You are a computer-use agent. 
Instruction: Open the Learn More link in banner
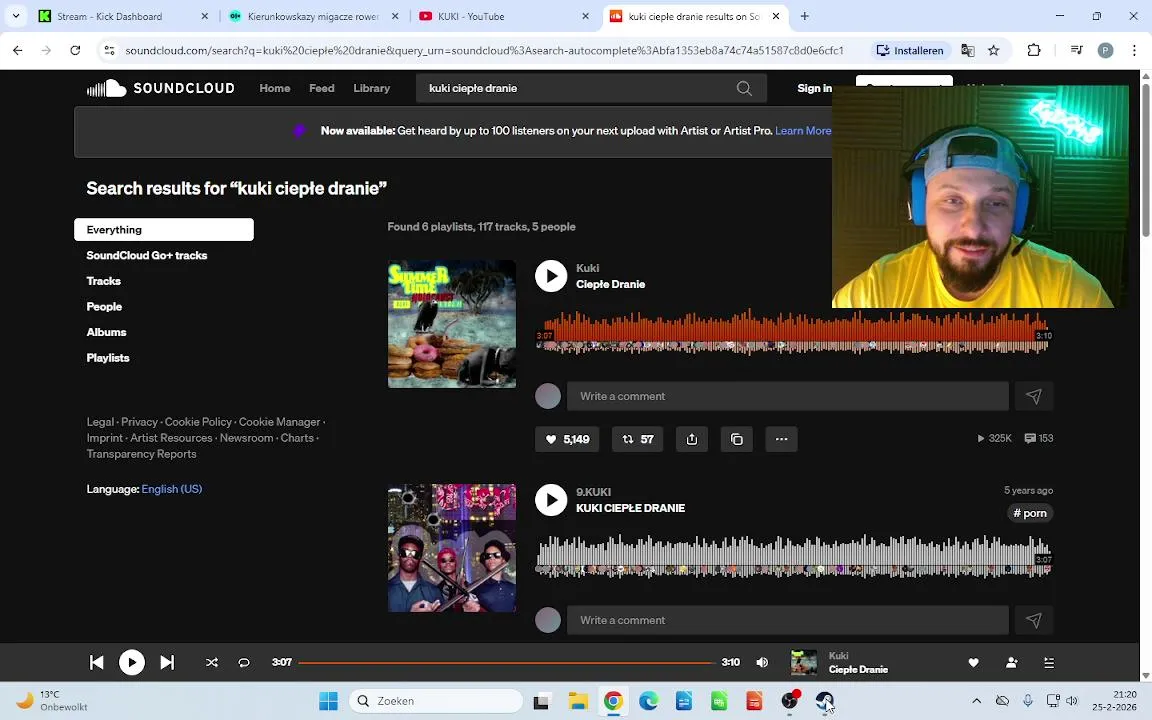click(803, 131)
